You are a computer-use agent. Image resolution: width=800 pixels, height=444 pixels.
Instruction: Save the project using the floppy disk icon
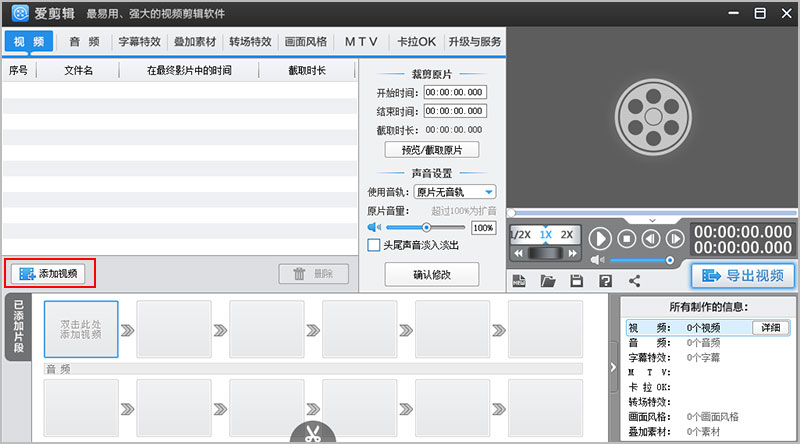click(x=576, y=281)
